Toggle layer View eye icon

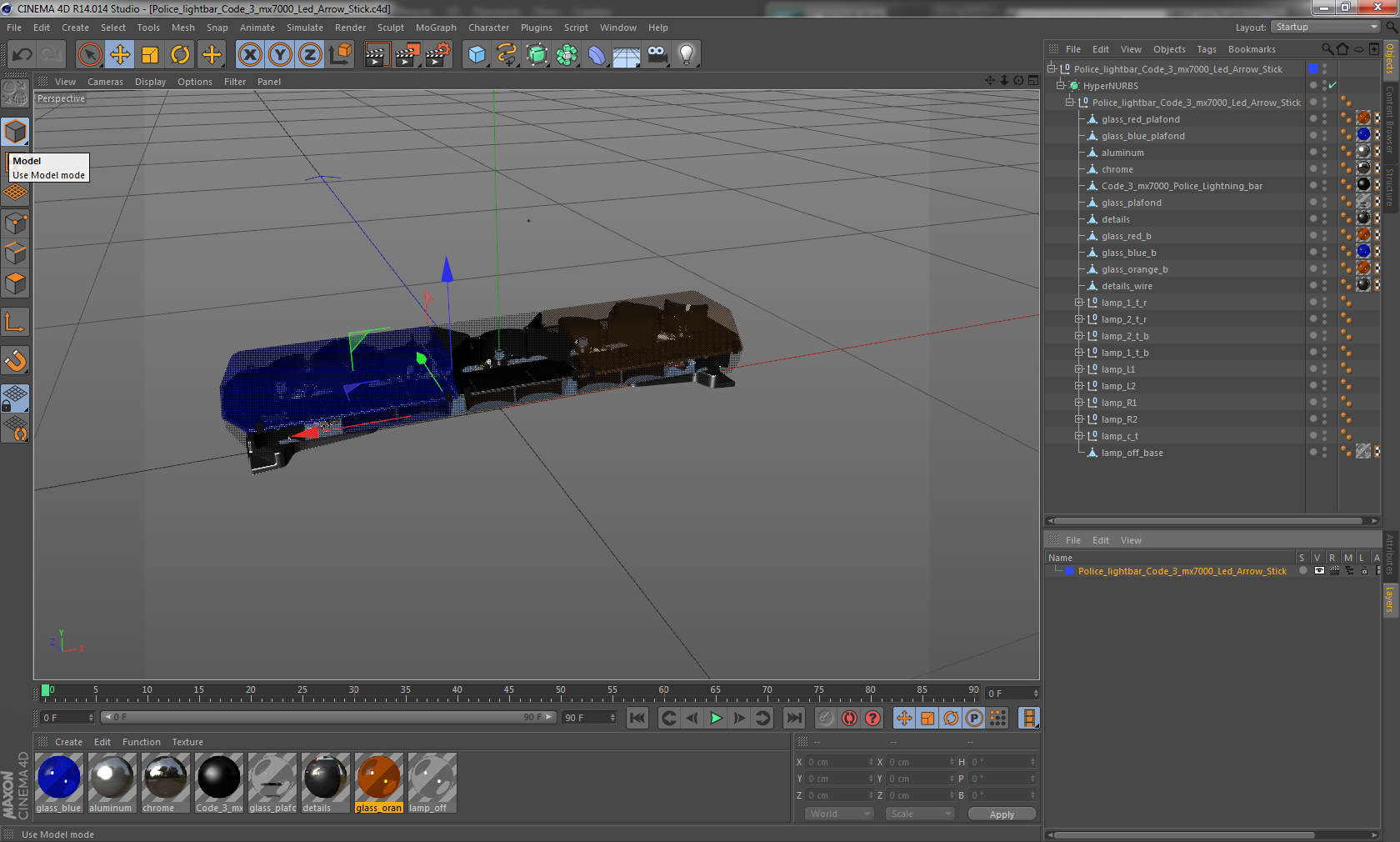point(1319,571)
